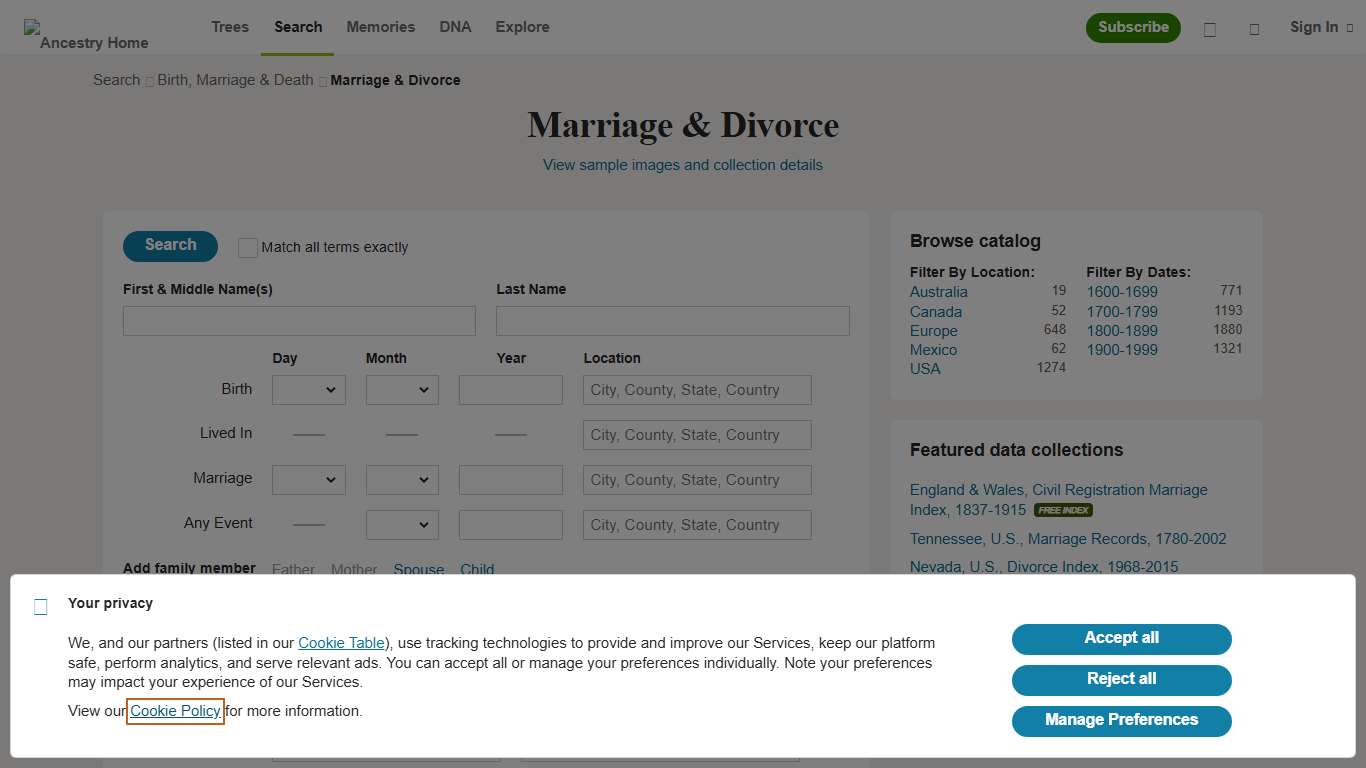1366x768 pixels.
Task: Open the Birth Day dropdown
Action: [x=308, y=389]
